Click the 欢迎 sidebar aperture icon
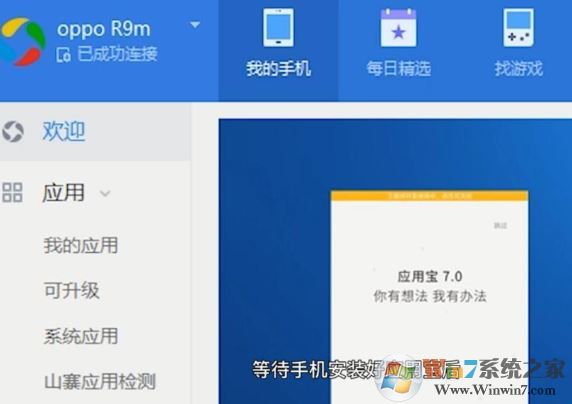The width and height of the screenshot is (572, 404). click(13, 131)
